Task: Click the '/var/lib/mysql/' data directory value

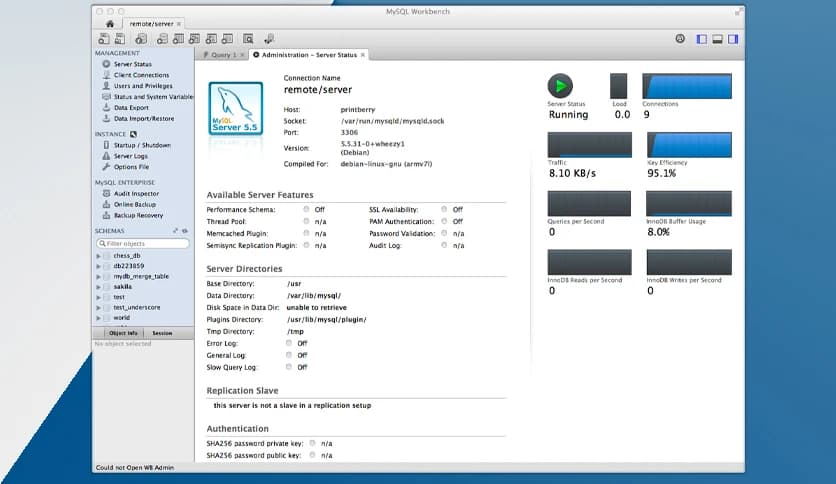Action: [314, 296]
